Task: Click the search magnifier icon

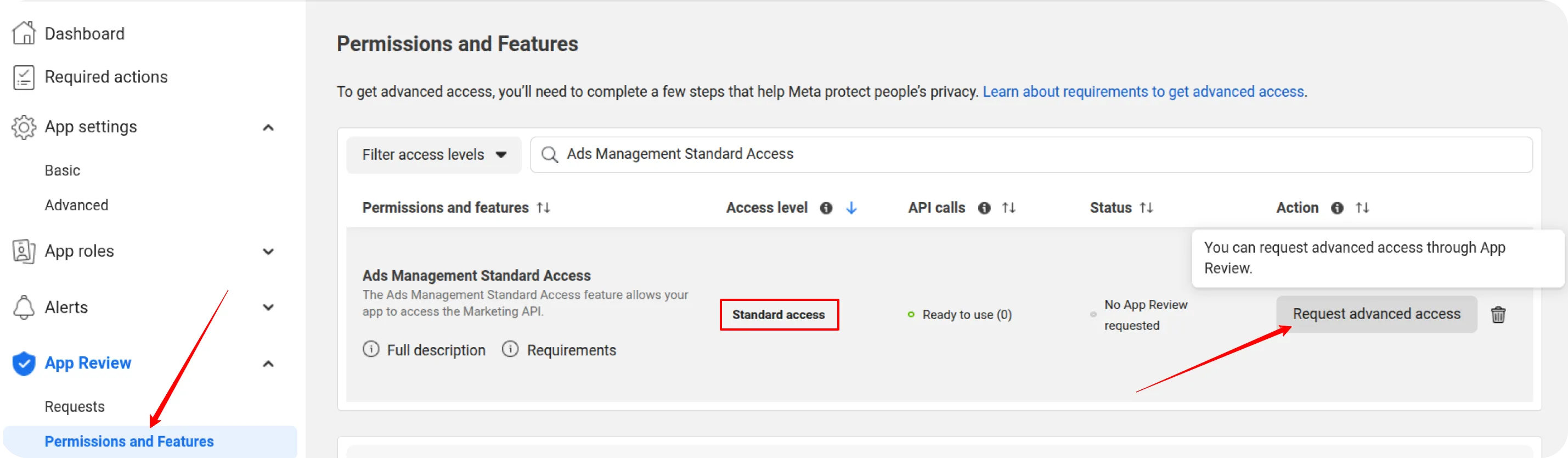Action: coord(550,155)
